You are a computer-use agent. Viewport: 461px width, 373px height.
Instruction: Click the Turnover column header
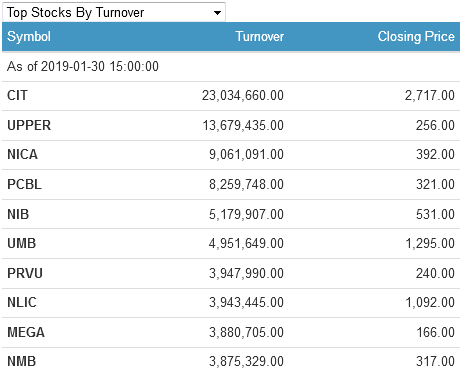point(260,36)
